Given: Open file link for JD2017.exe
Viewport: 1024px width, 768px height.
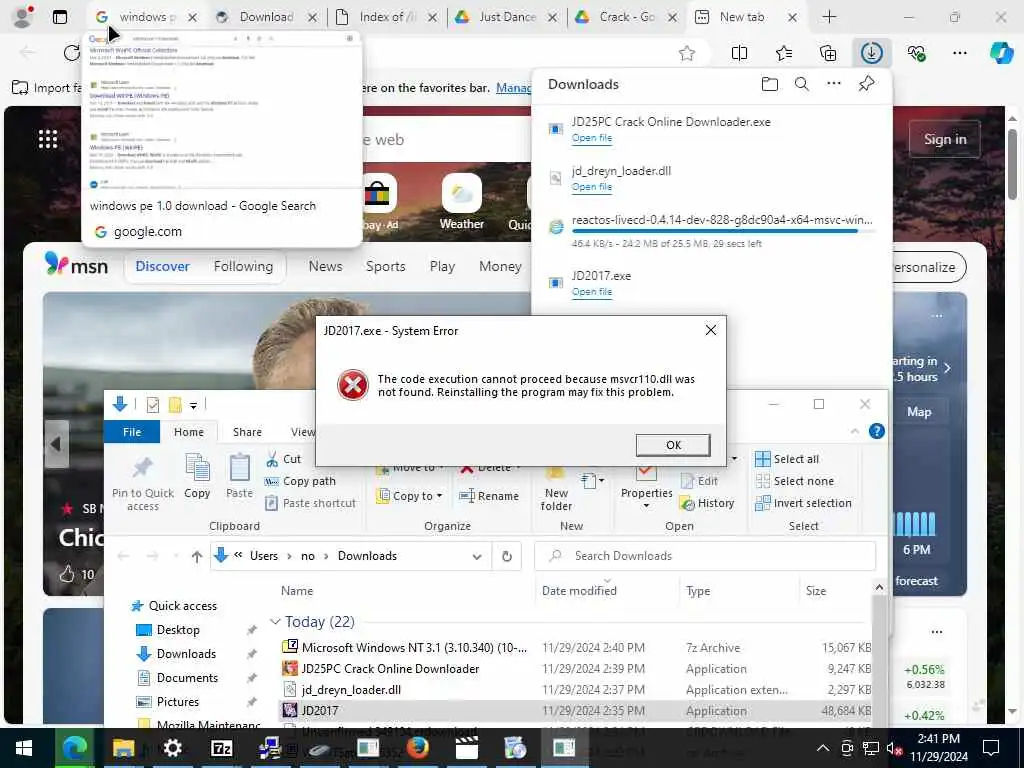Looking at the screenshot, I should pyautogui.click(x=592, y=292).
